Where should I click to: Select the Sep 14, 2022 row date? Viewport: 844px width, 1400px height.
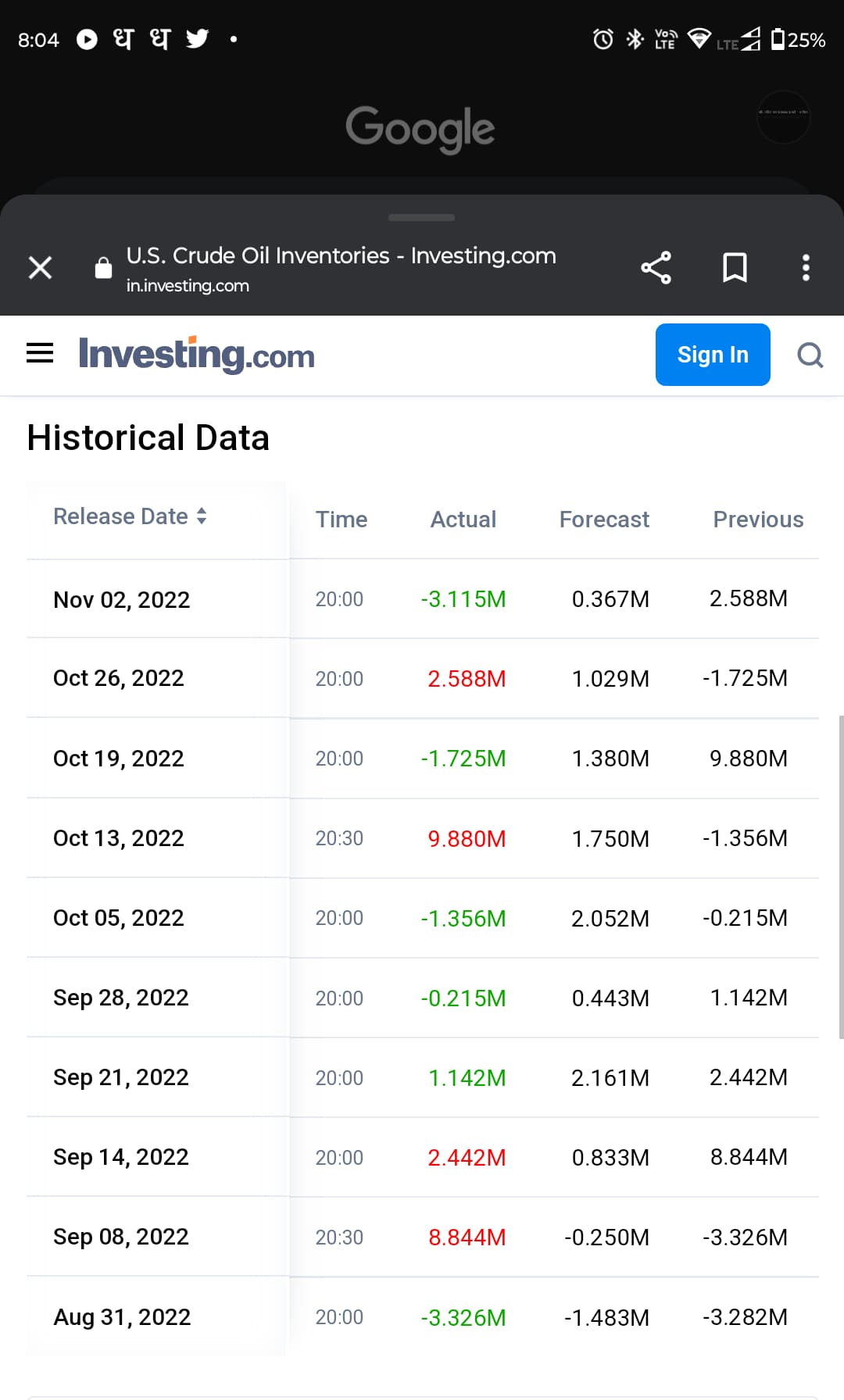[121, 1157]
